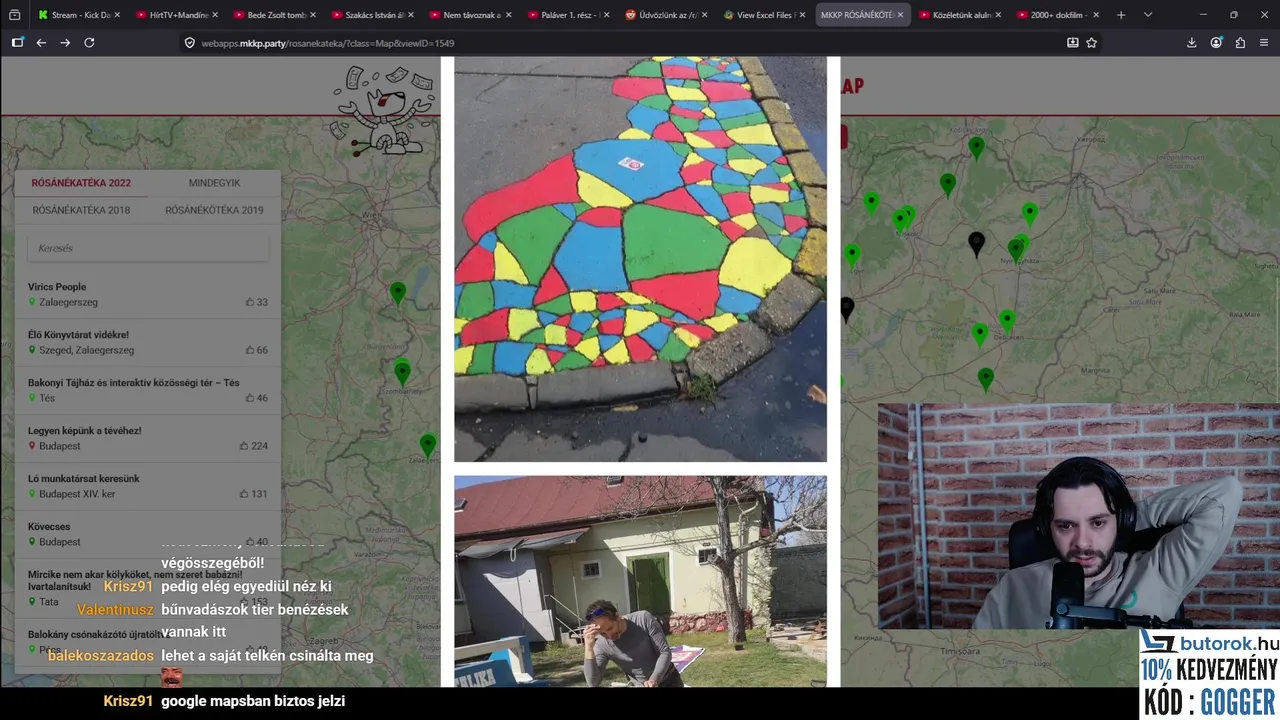Image resolution: width=1280 pixels, height=720 pixels.
Task: Click the black marker partly hidden by the photo panel
Action: [847, 309]
